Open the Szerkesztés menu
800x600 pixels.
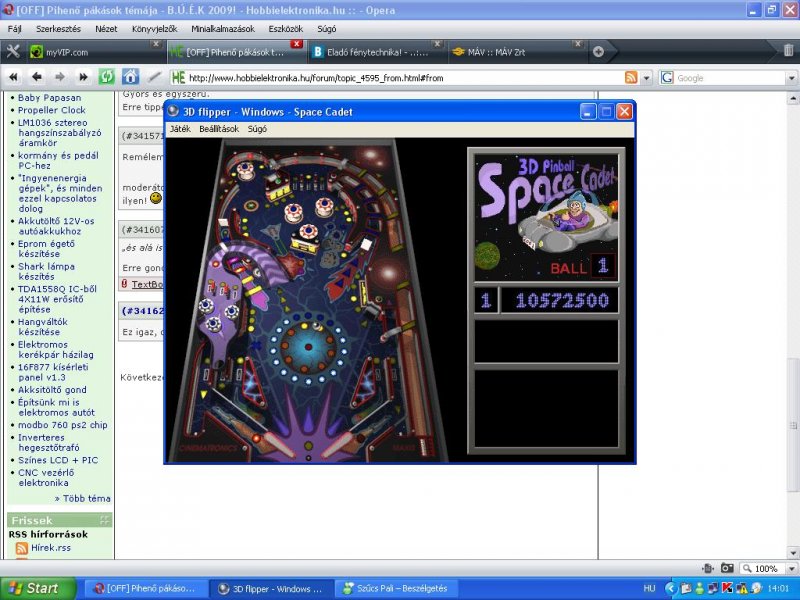point(58,29)
